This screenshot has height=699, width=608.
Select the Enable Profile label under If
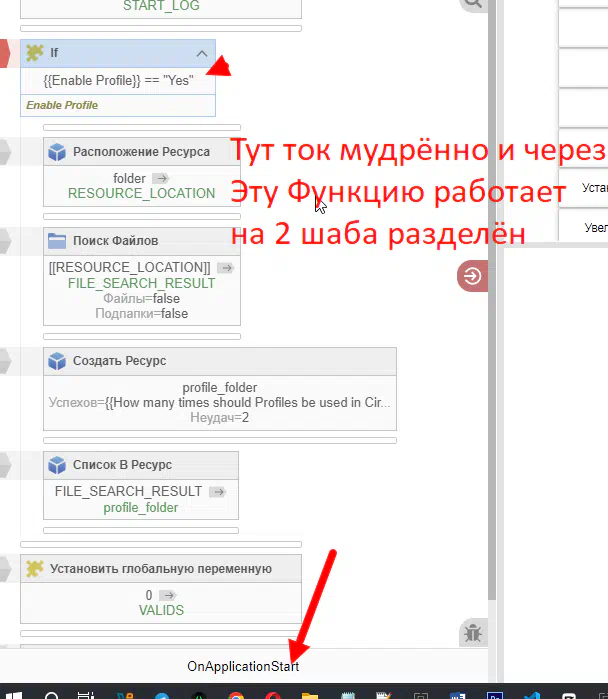click(62, 105)
